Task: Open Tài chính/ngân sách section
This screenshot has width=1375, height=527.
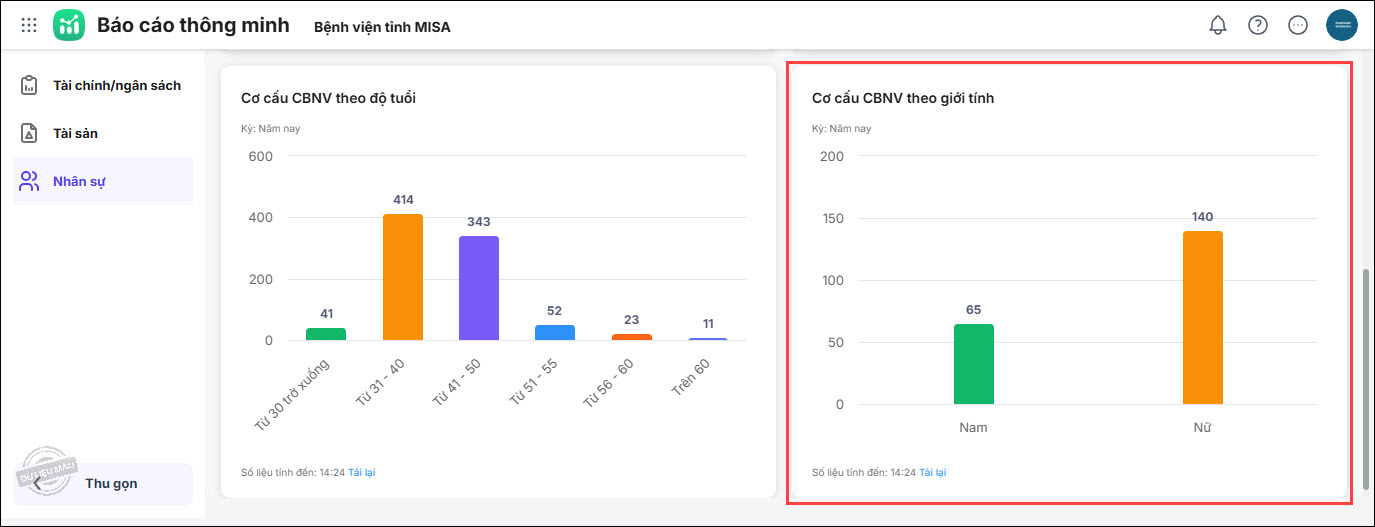Action: (x=103, y=85)
